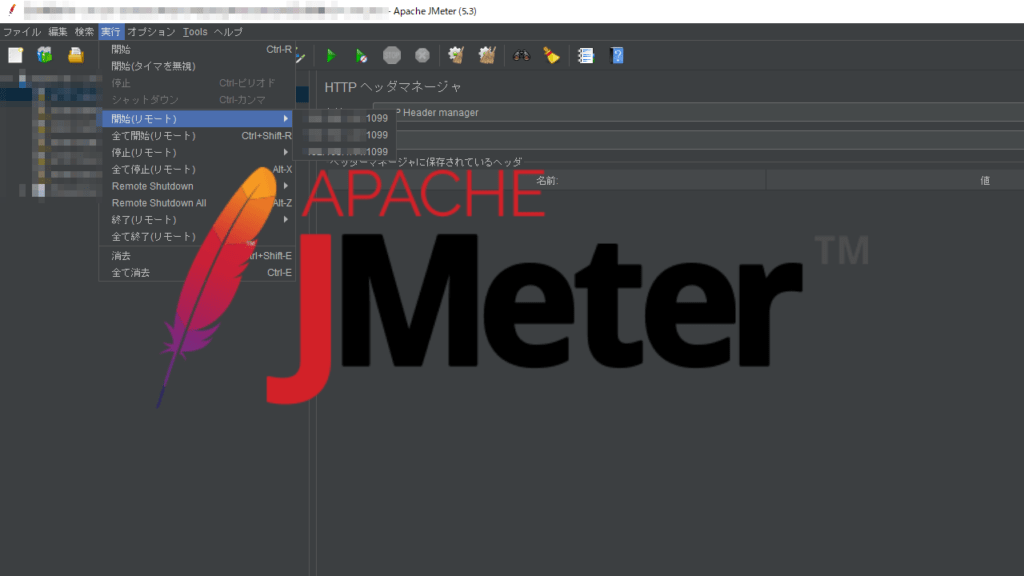This screenshot has height=576, width=1024.
Task: Expand the 停止(リモート) submenu
Action: point(197,152)
